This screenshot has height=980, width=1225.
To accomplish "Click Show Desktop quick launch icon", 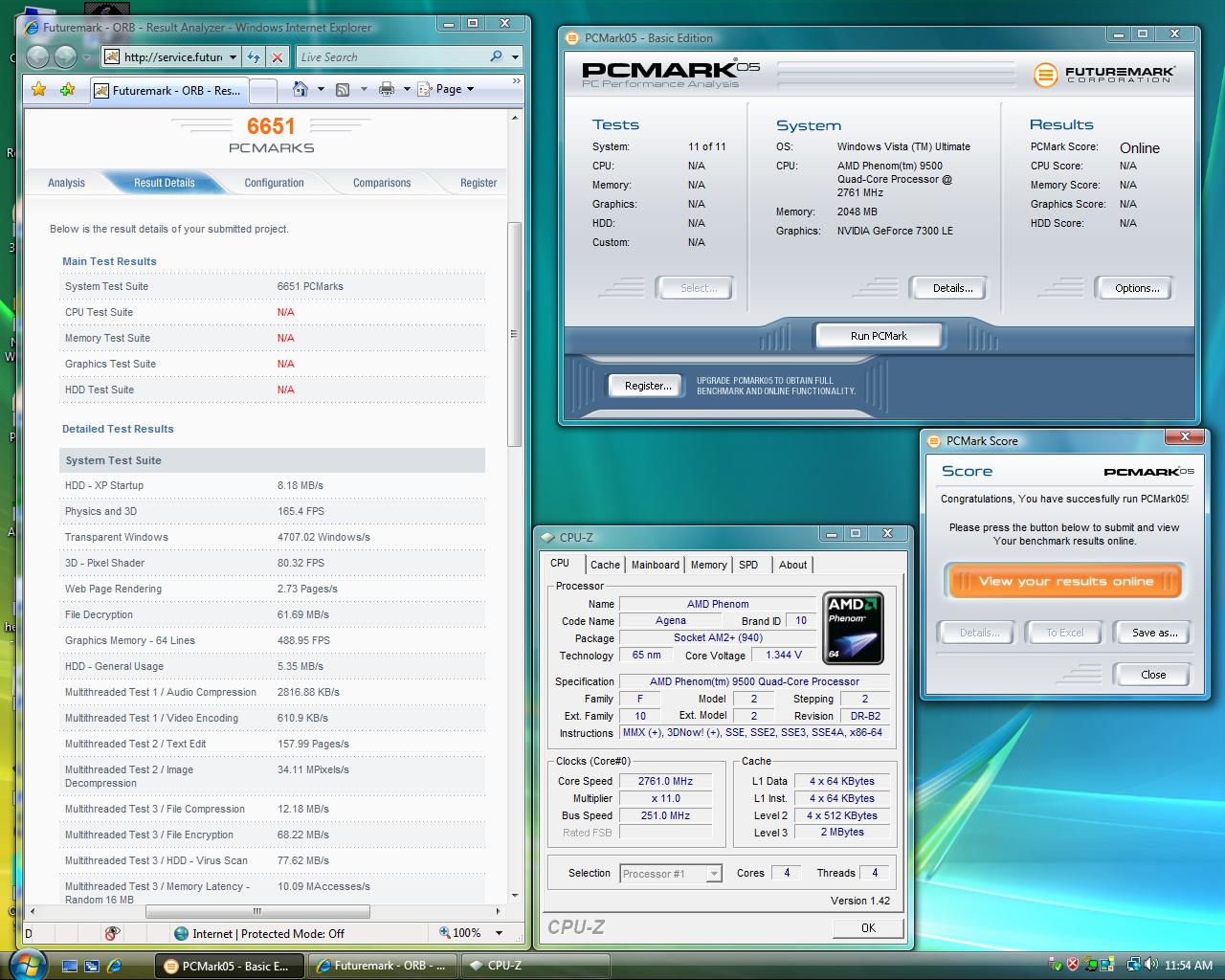I will [70, 966].
